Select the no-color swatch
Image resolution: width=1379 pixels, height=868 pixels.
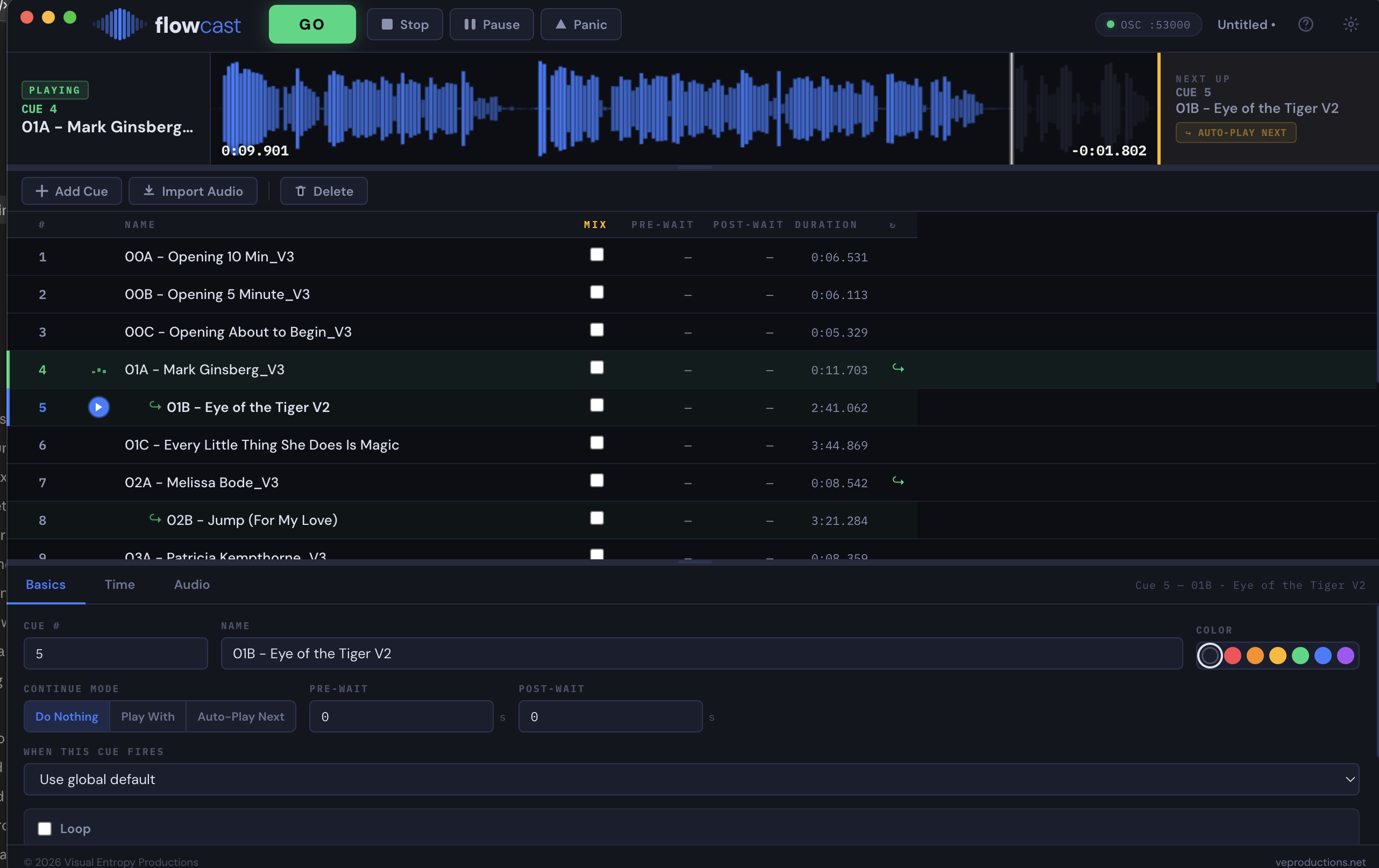point(1210,656)
